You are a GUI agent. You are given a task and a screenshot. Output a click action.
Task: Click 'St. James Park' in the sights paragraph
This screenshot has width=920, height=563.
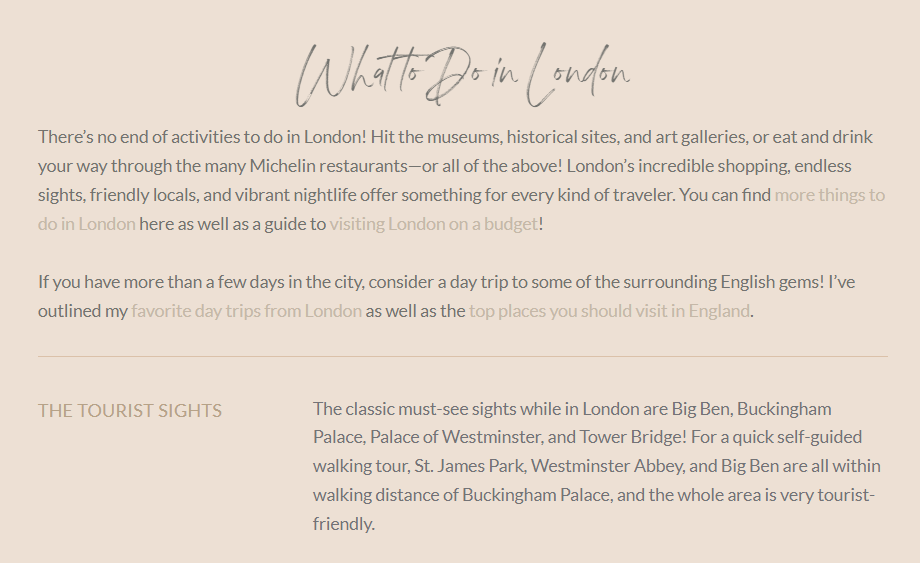point(471,466)
